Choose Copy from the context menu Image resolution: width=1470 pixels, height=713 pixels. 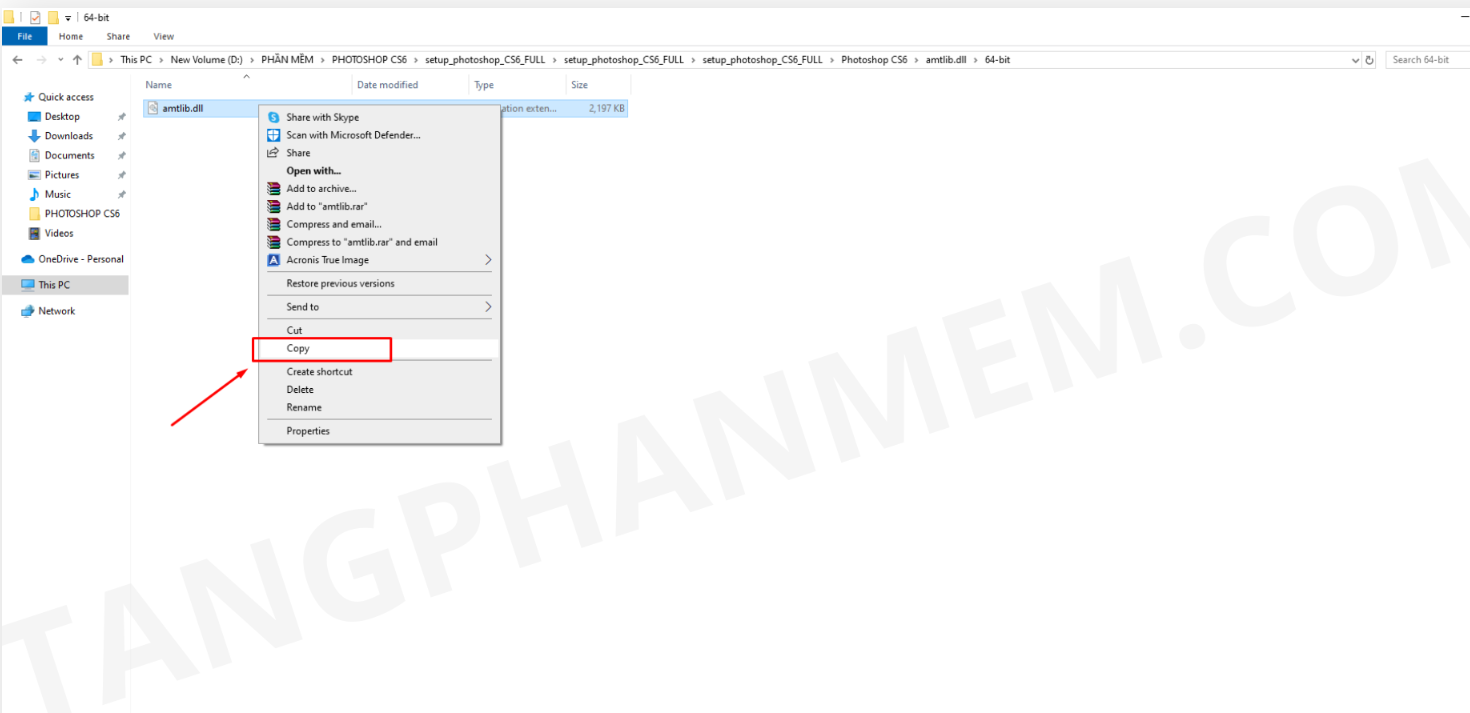298,348
